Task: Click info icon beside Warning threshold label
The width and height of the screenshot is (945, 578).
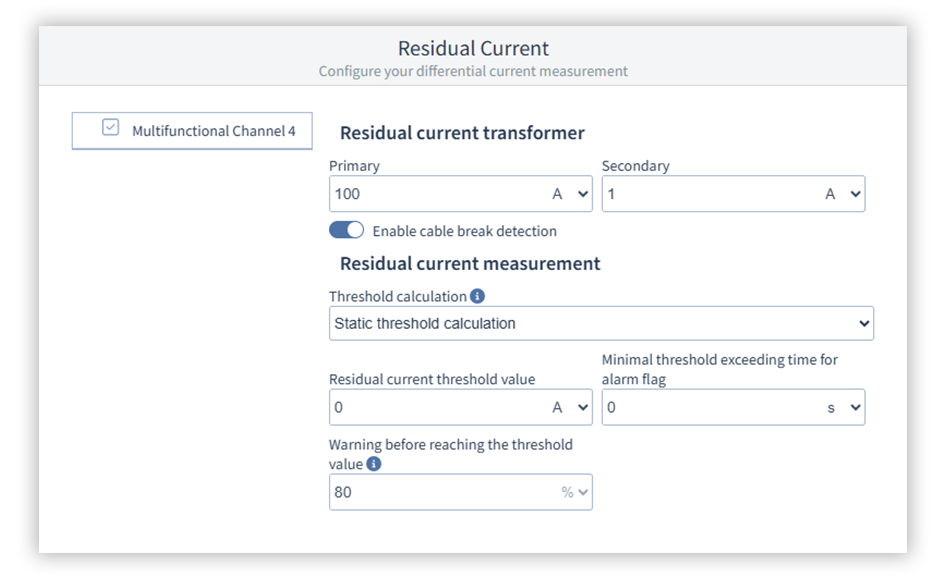Action: pos(374,464)
